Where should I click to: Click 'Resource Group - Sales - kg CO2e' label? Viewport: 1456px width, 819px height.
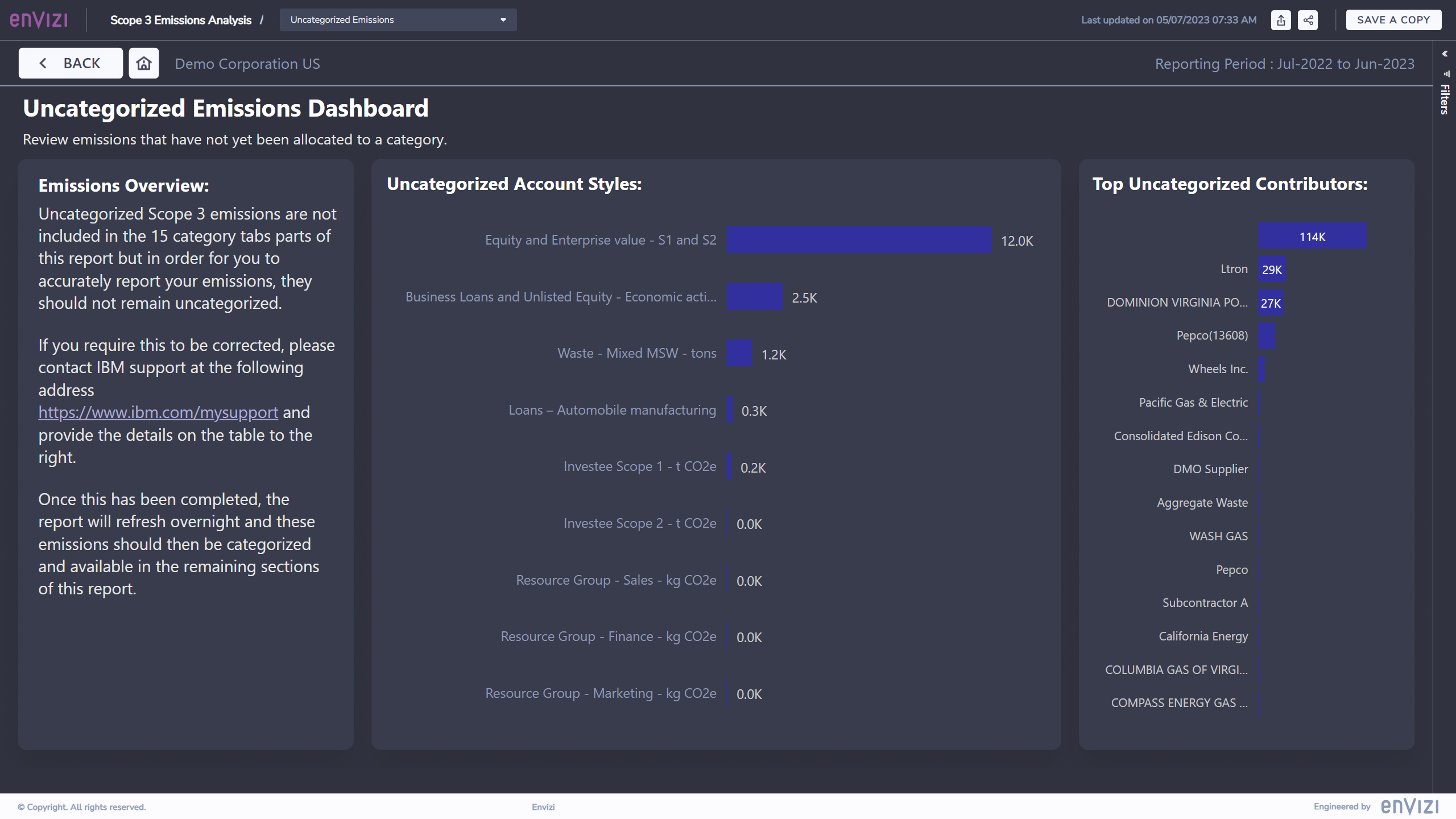coord(616,580)
